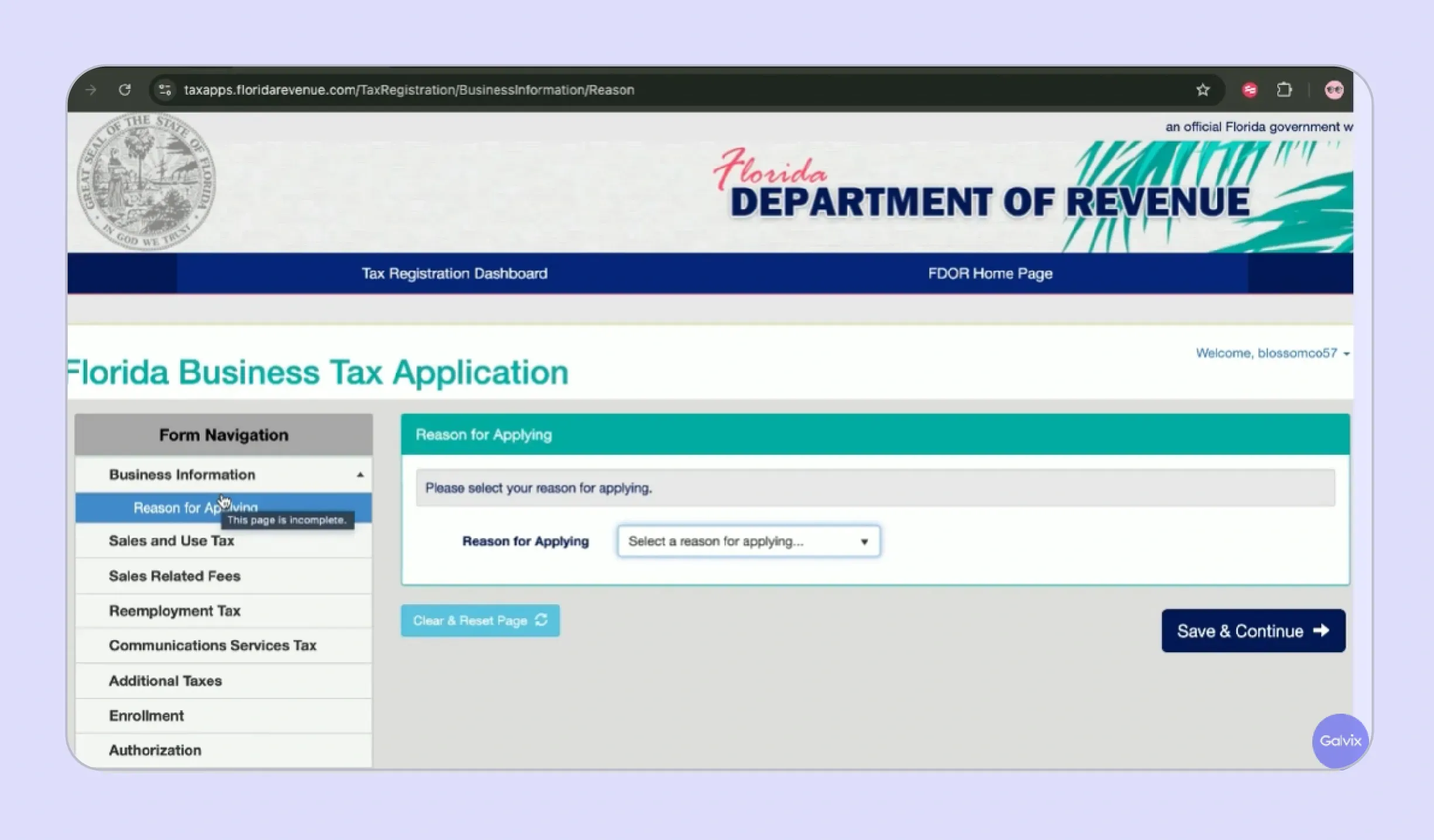The image size is (1434, 840).
Task: Open the Extensions puzzle-piece icon
Action: tap(1284, 89)
